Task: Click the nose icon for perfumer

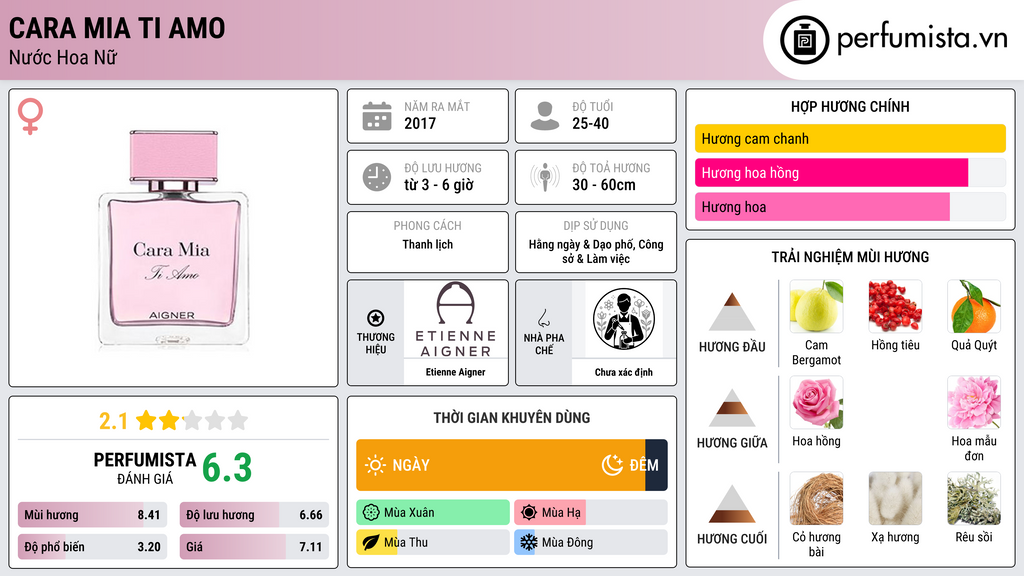Action: [543, 318]
